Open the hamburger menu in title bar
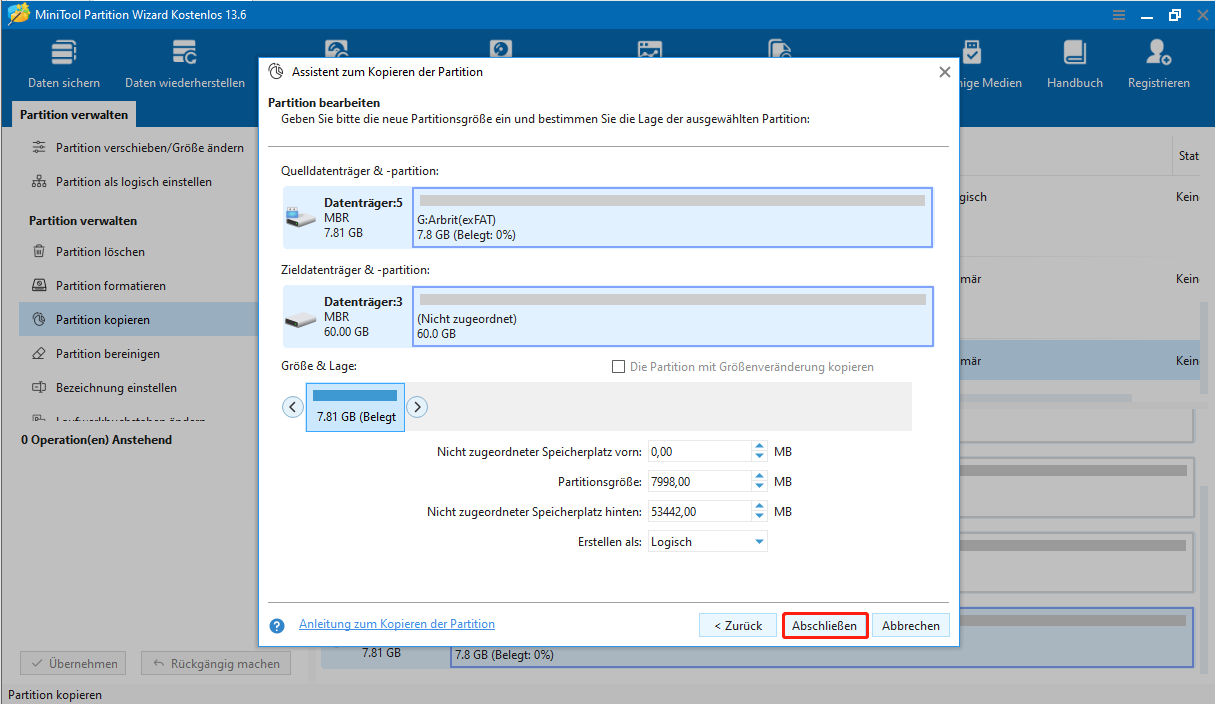 point(1119,15)
